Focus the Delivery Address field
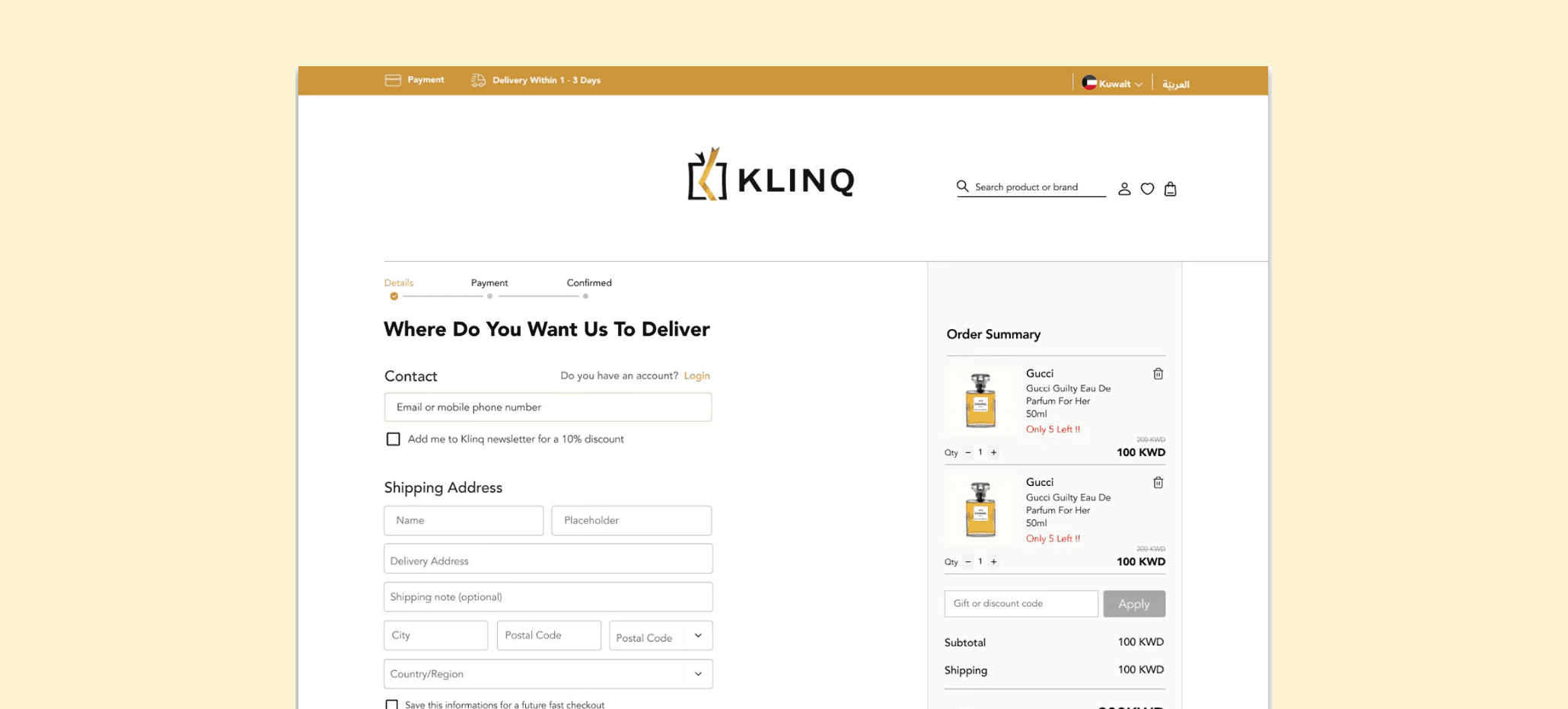Viewport: 1568px width, 709px height. pyautogui.click(x=548, y=558)
